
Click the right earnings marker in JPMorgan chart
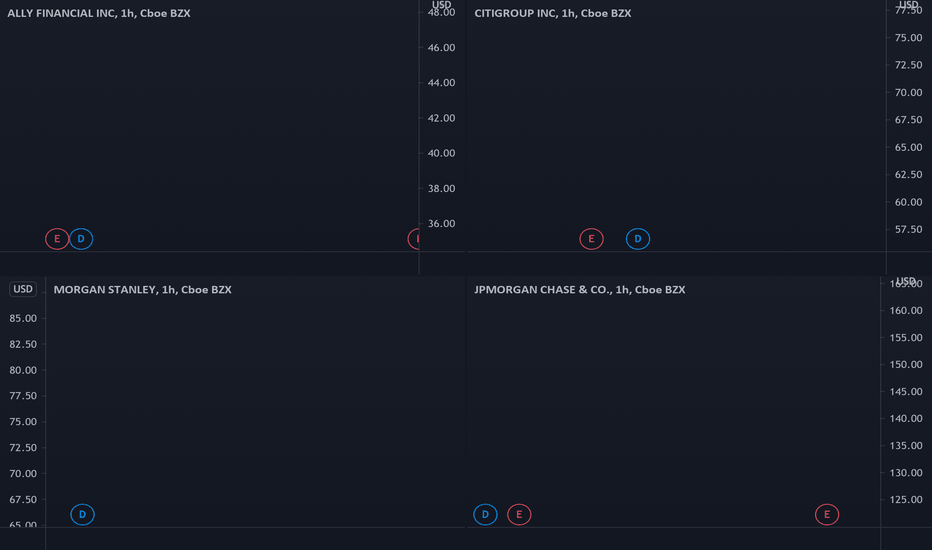pos(827,514)
